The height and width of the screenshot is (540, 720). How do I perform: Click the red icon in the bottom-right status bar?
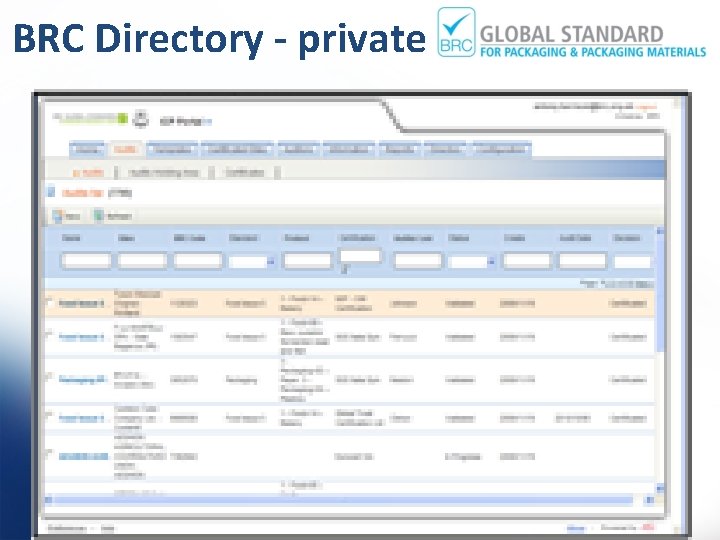[648, 528]
